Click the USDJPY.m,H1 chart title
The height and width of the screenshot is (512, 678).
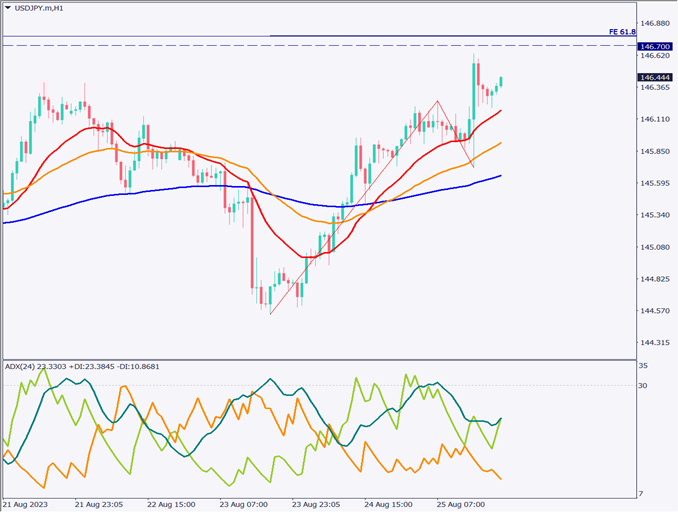pyautogui.click(x=40, y=9)
